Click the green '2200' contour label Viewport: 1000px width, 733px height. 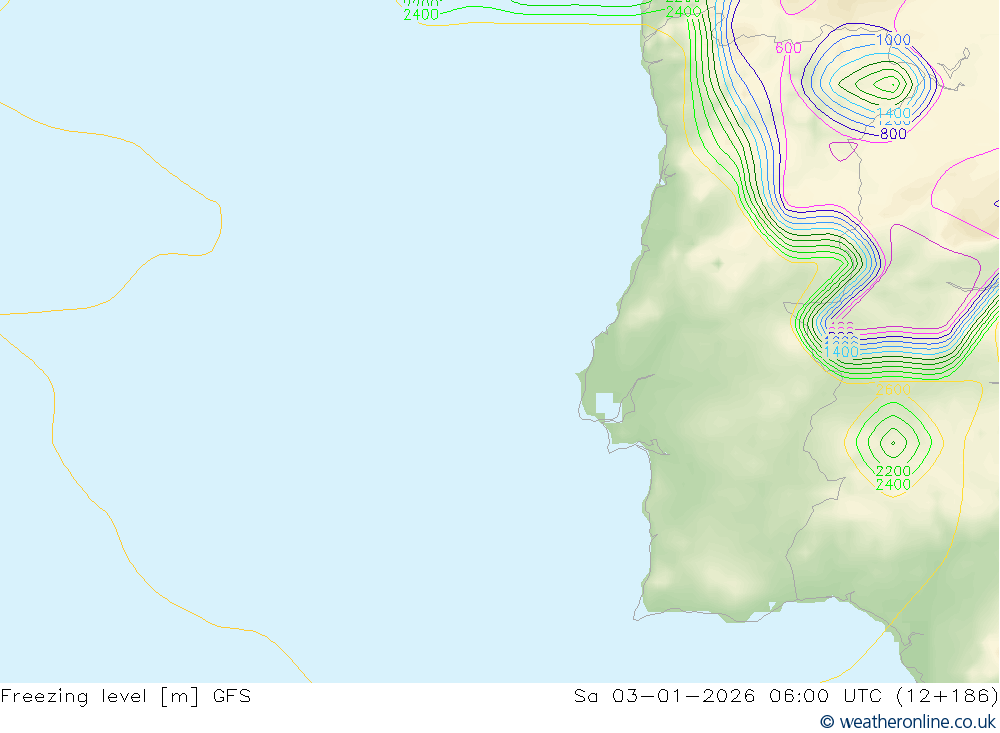coord(893,471)
